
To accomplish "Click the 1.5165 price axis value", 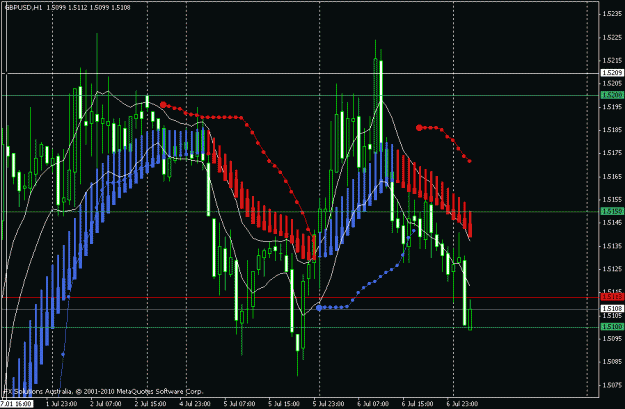I will click(613, 176).
